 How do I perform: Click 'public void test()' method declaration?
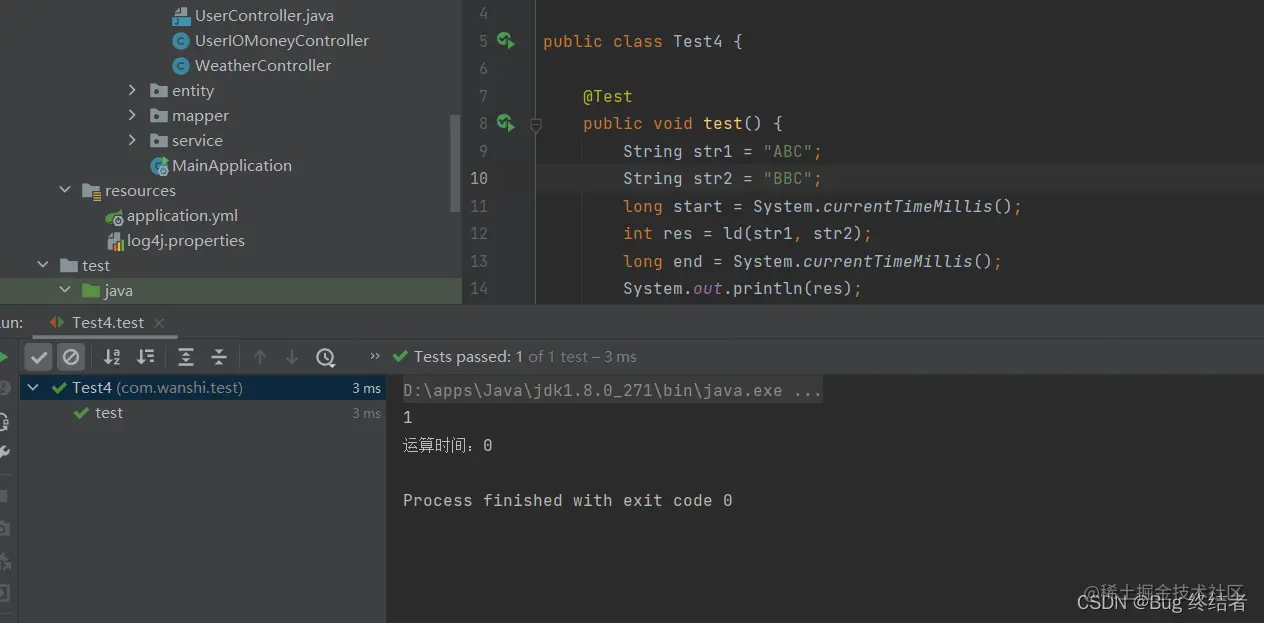coord(682,123)
